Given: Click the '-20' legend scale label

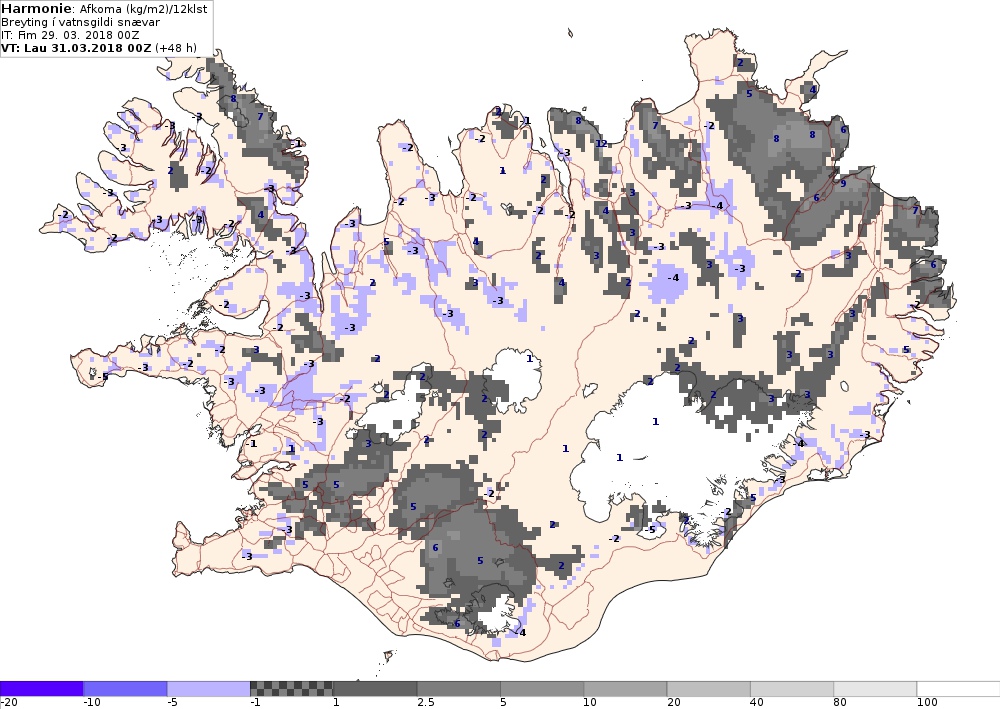Looking at the screenshot, I should [x=8, y=703].
